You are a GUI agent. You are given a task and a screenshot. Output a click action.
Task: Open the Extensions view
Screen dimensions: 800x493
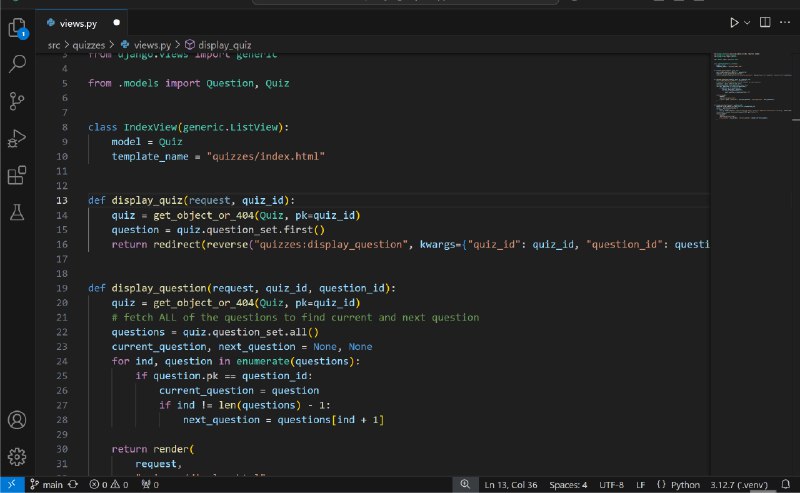click(x=17, y=175)
